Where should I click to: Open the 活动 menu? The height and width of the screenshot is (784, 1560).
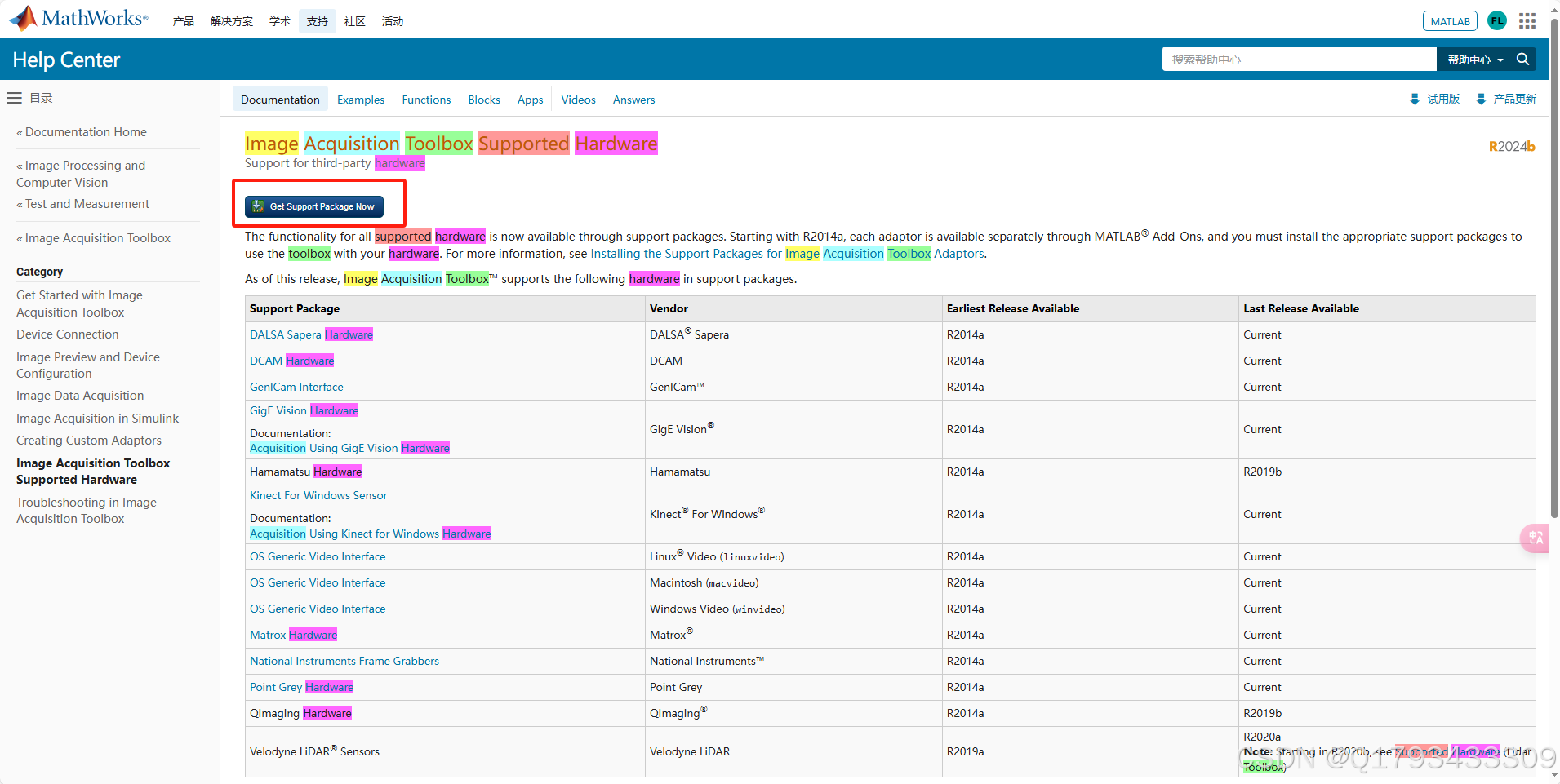click(x=393, y=21)
